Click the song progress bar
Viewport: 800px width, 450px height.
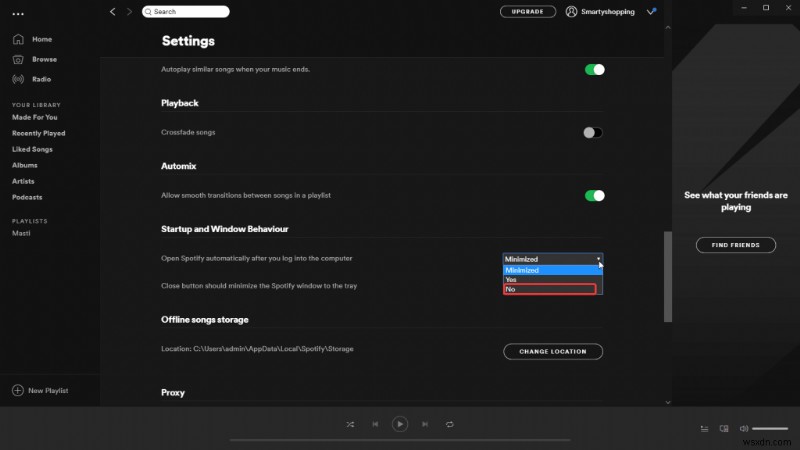tap(400, 440)
